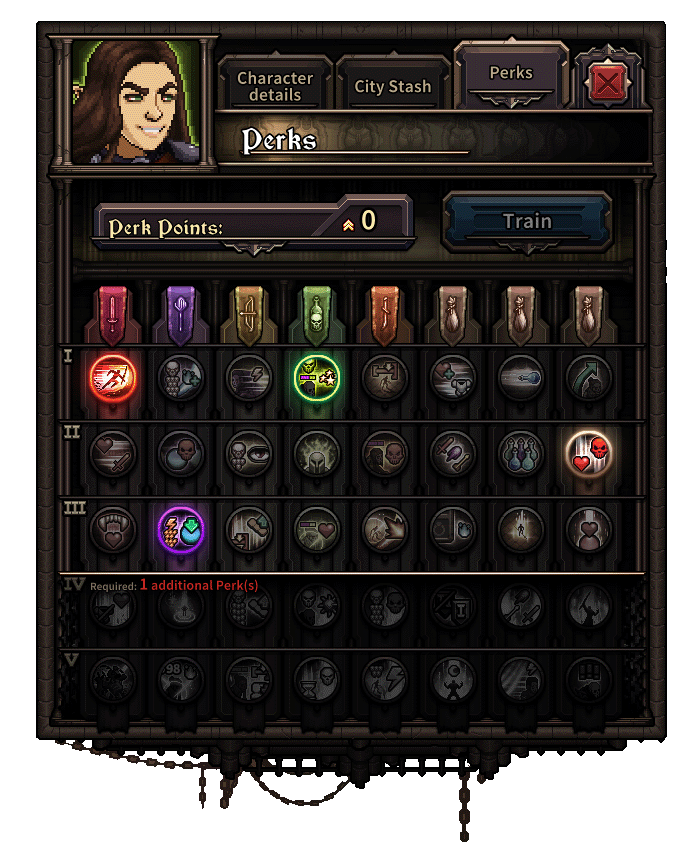This screenshot has width=691, height=864.
Task: Open the Perks tab
Action: 511,73
